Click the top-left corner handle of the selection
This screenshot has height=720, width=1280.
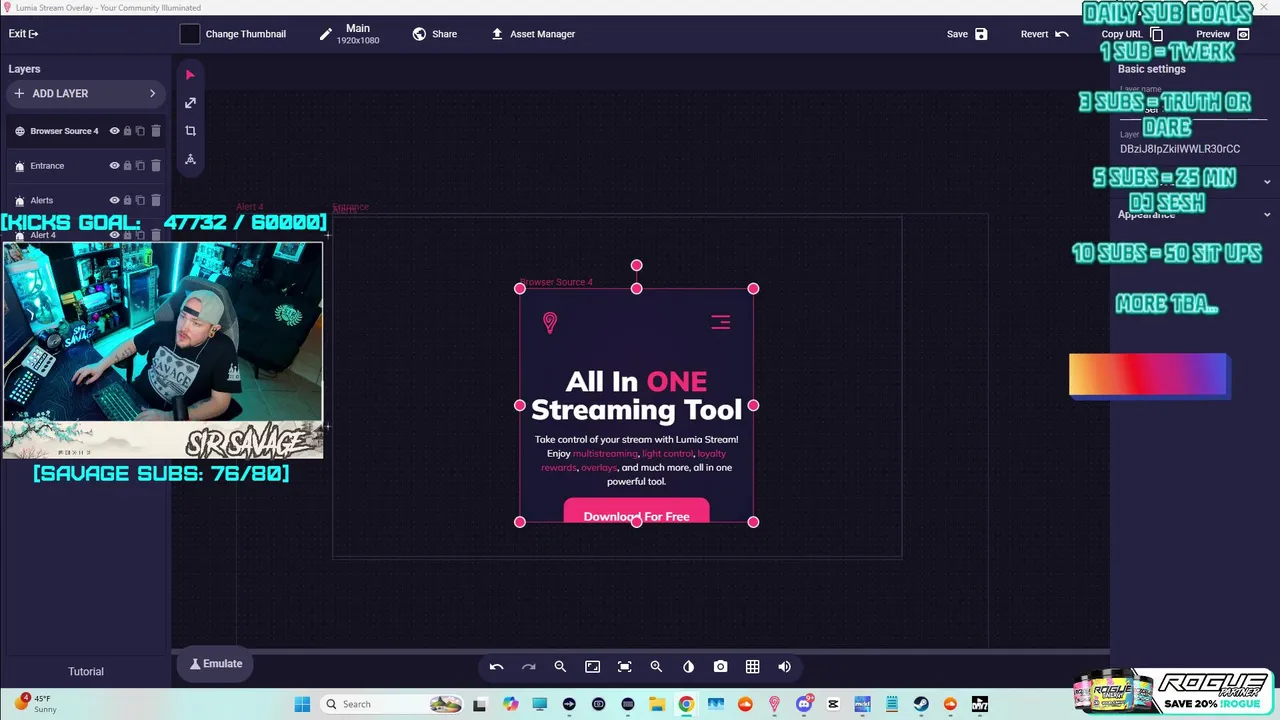tap(520, 289)
